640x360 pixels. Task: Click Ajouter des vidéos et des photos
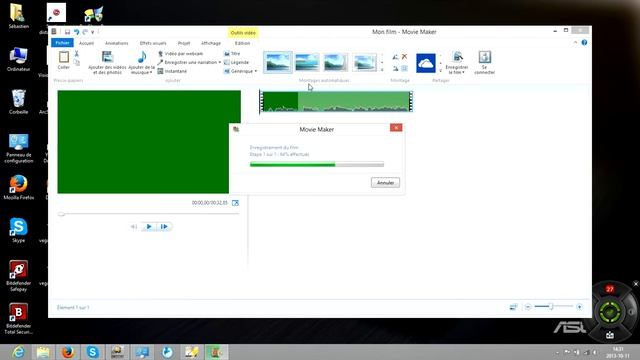tap(107, 62)
